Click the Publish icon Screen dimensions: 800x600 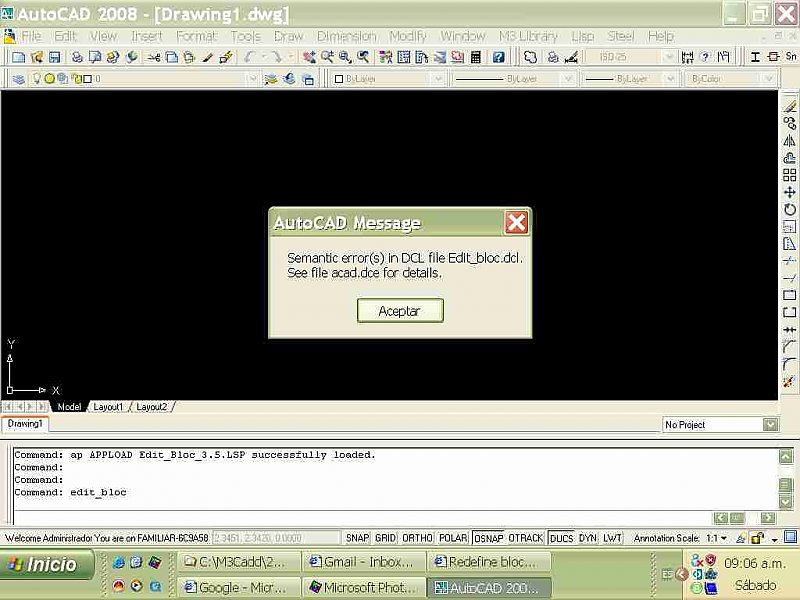[113, 57]
